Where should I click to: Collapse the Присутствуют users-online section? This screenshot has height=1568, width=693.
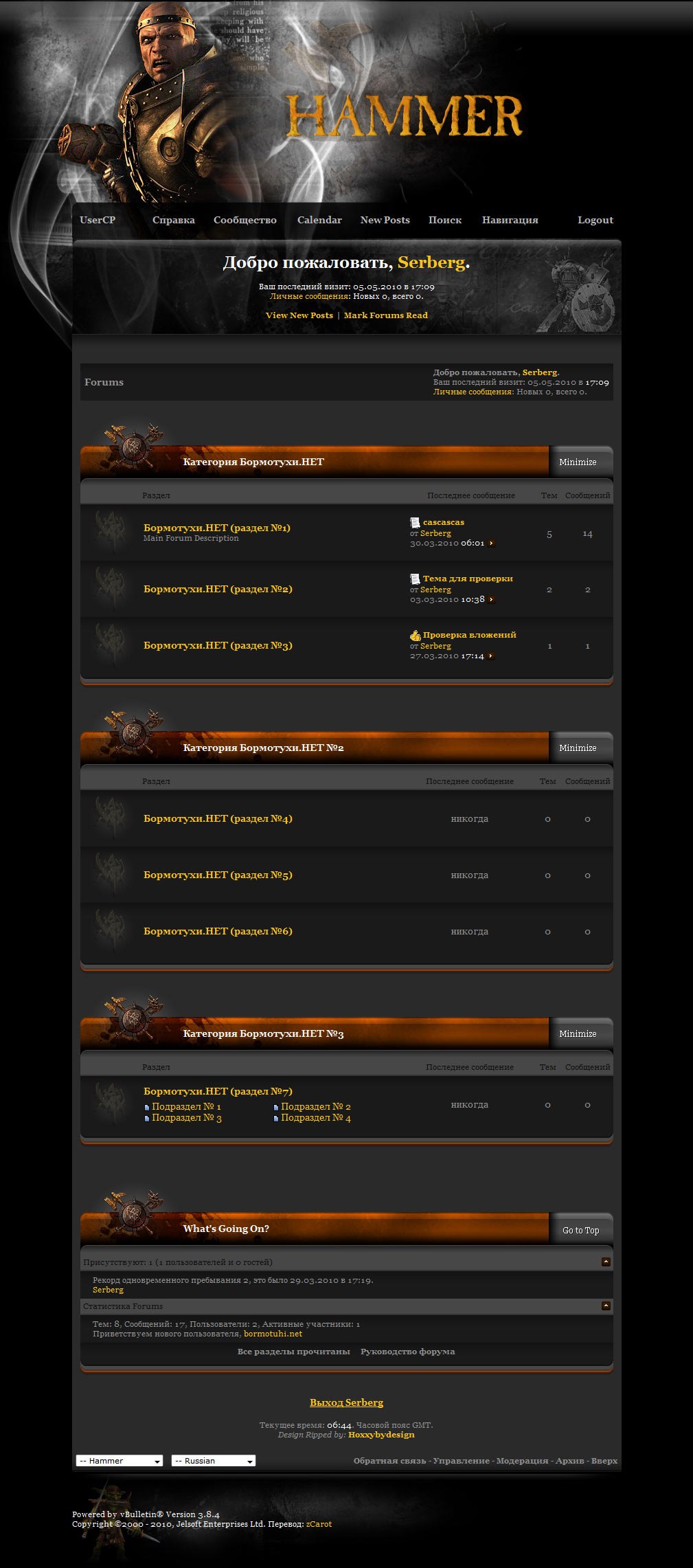[606, 1262]
